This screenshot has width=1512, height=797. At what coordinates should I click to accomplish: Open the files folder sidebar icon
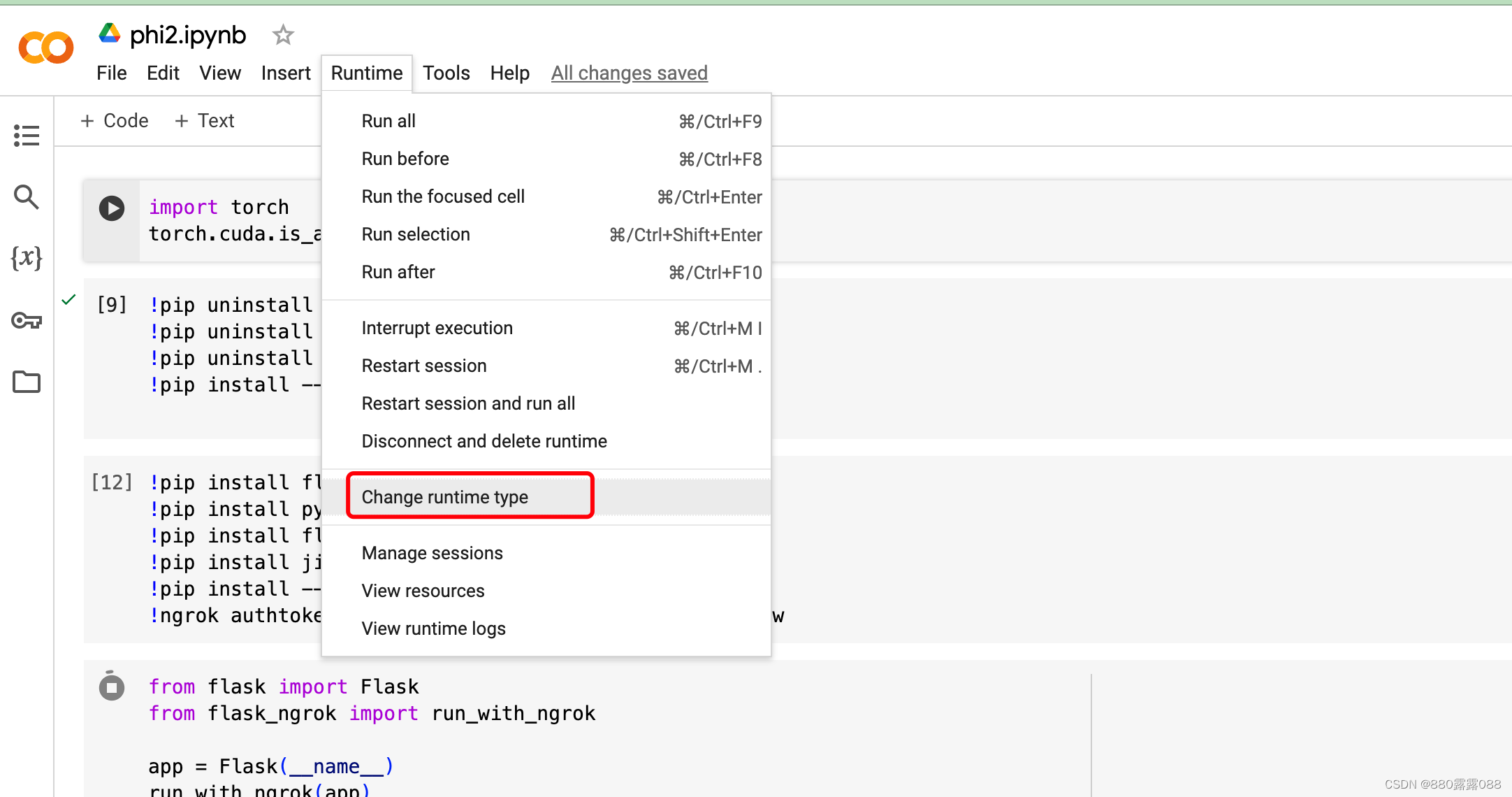(x=27, y=382)
